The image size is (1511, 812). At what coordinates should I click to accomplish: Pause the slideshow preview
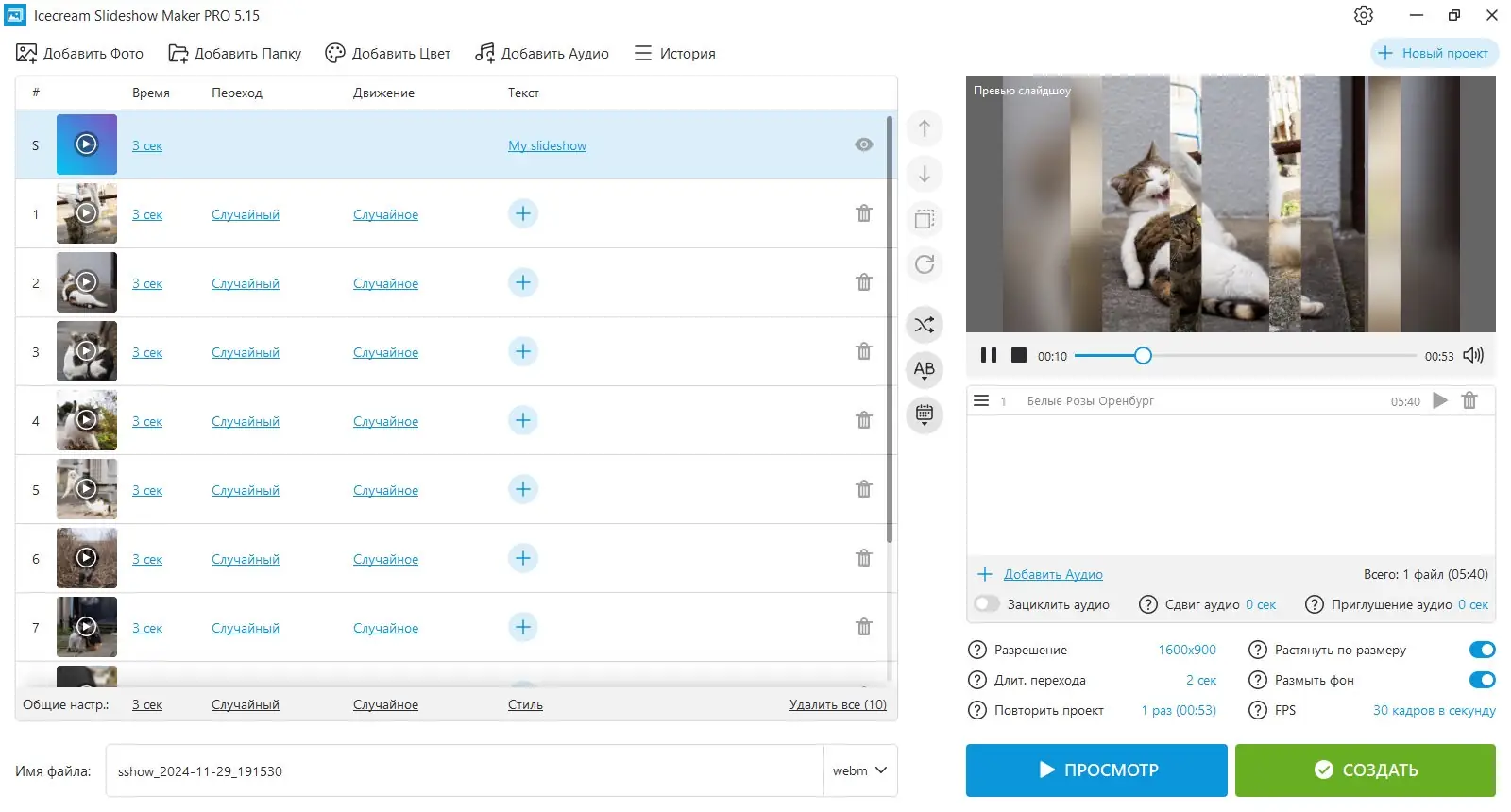pos(989,356)
